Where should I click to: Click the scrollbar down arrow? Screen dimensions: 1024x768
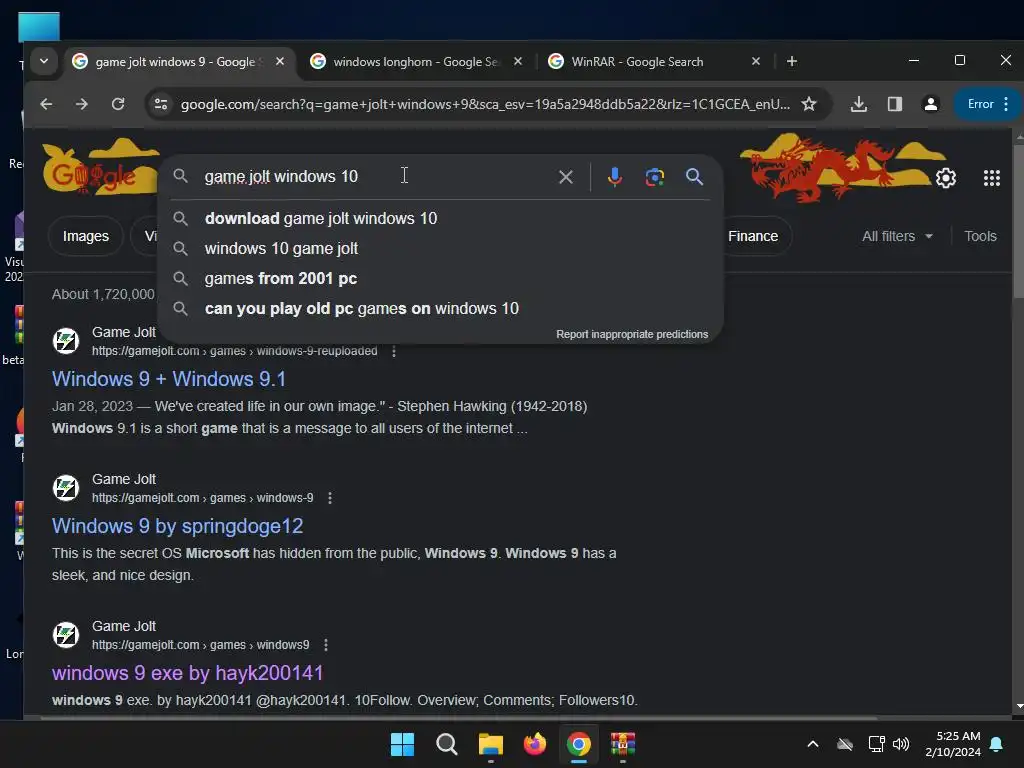(x=1019, y=705)
